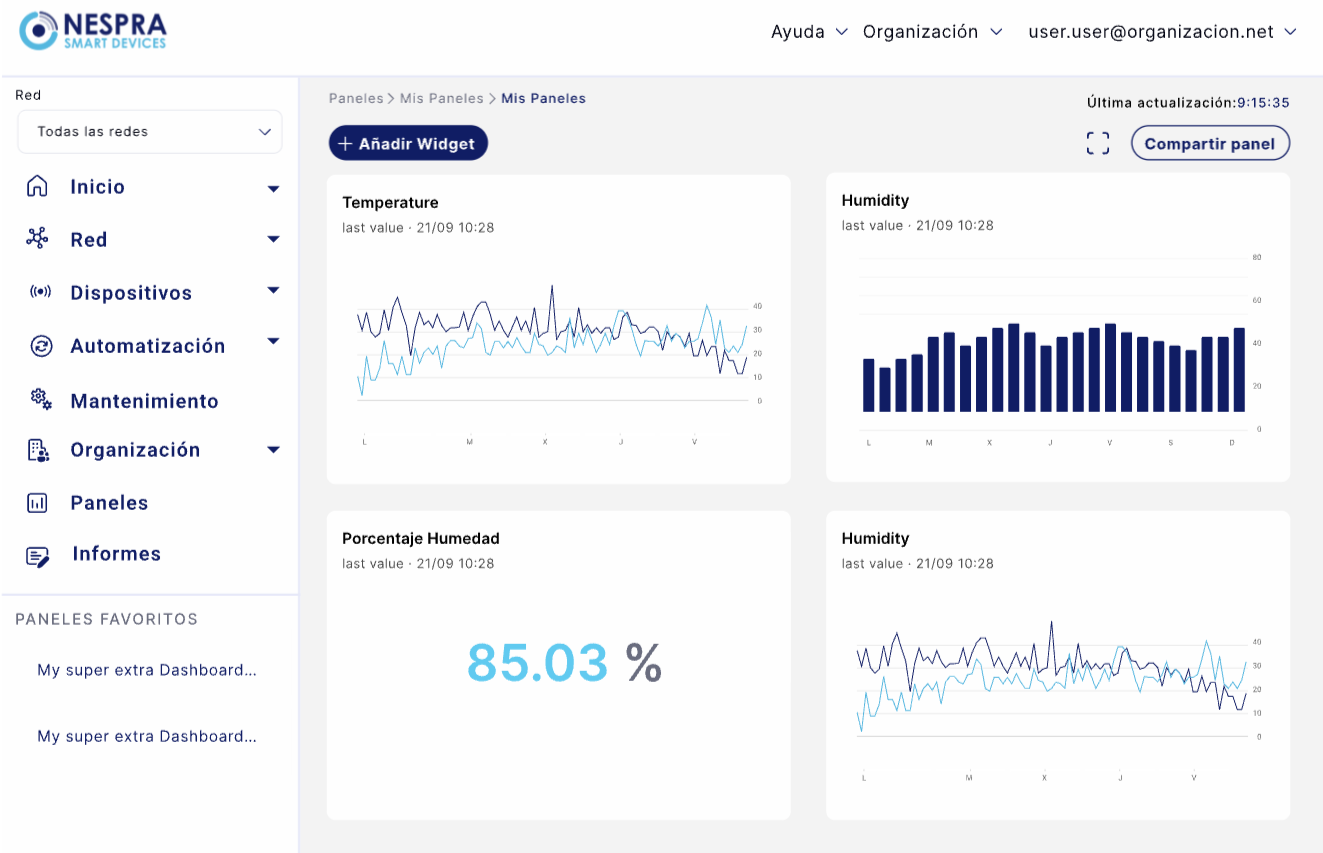1323x853 pixels.
Task: Expand the Inicio sidebar arrow
Action: click(x=273, y=189)
